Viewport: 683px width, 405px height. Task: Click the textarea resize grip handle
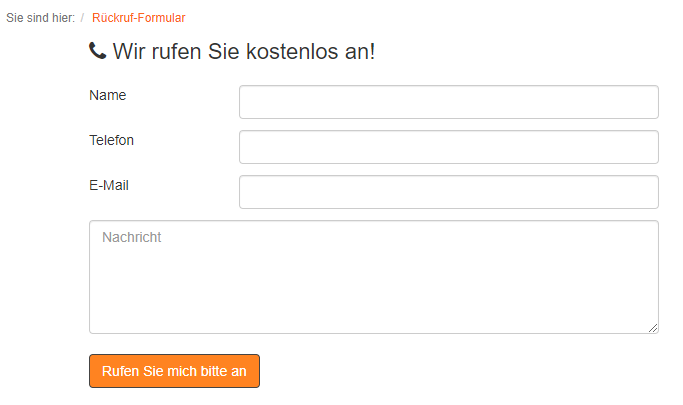click(653, 328)
